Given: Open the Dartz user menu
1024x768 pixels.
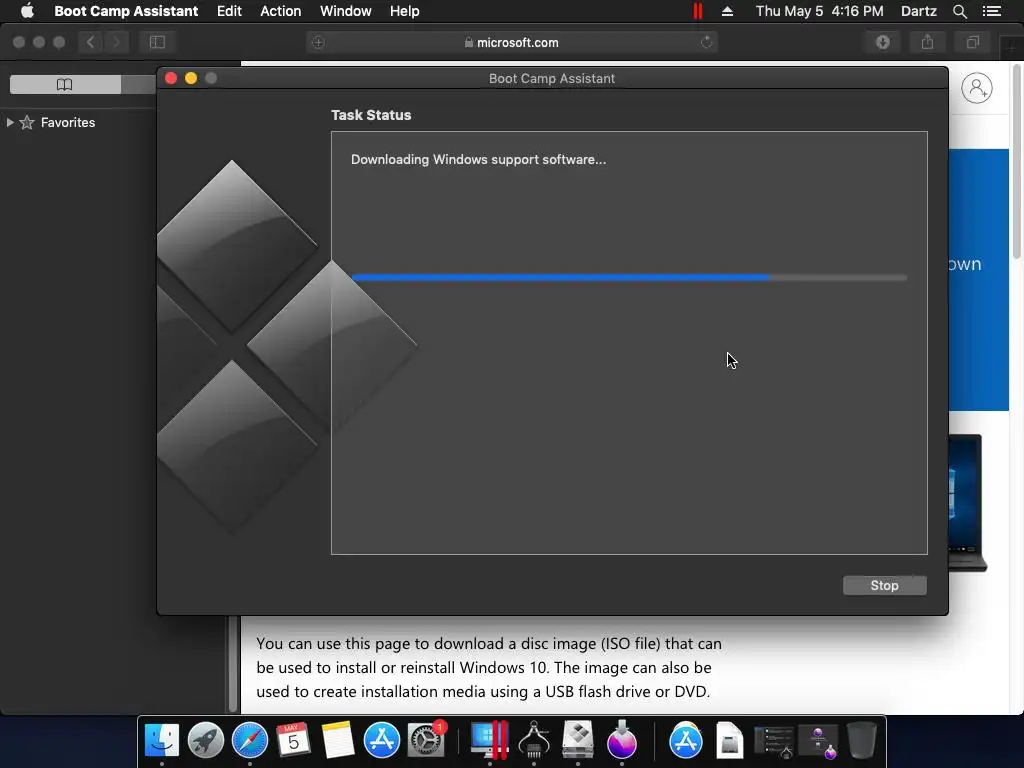Looking at the screenshot, I should pyautogui.click(x=918, y=11).
